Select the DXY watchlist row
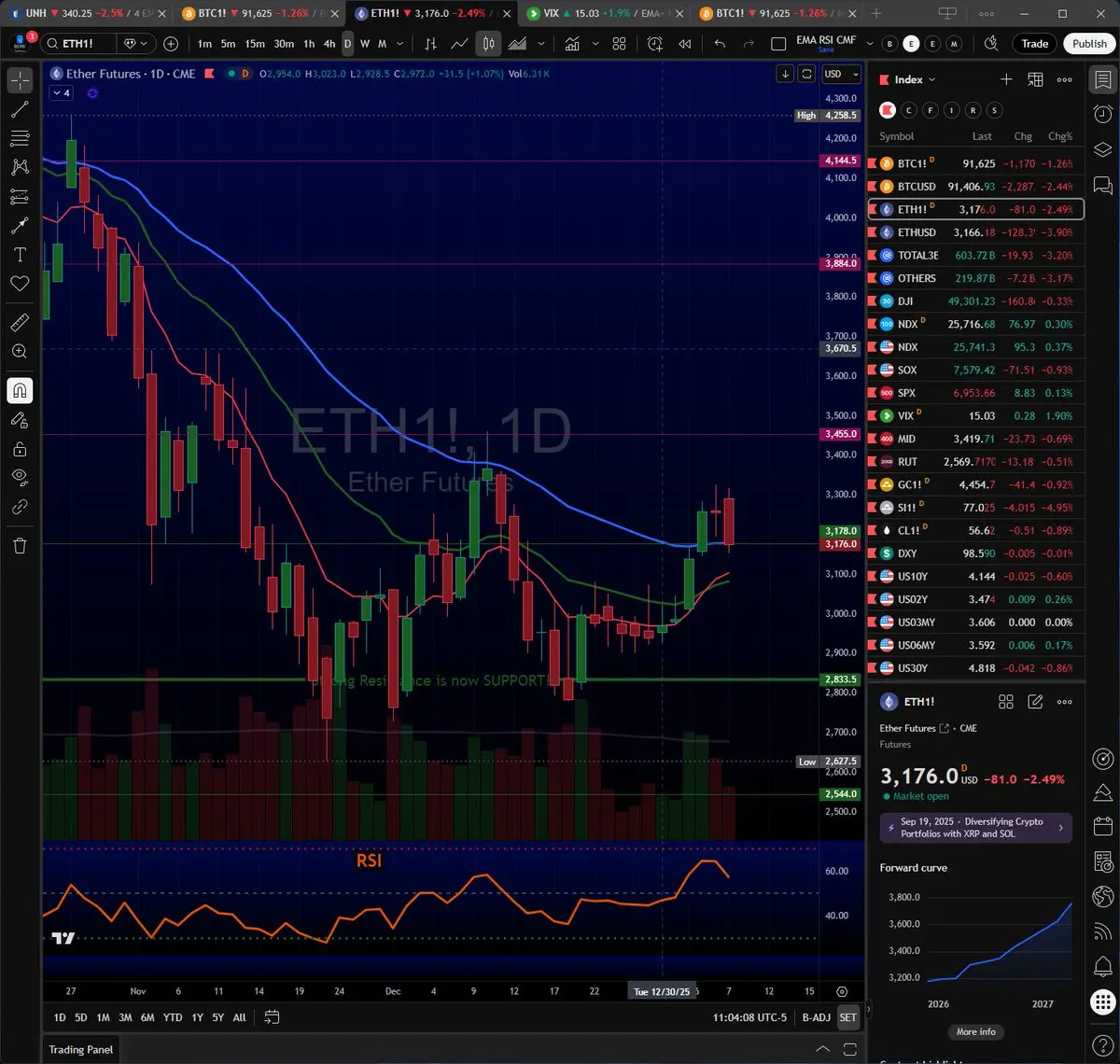This screenshot has height=1064, width=1120. (976, 553)
